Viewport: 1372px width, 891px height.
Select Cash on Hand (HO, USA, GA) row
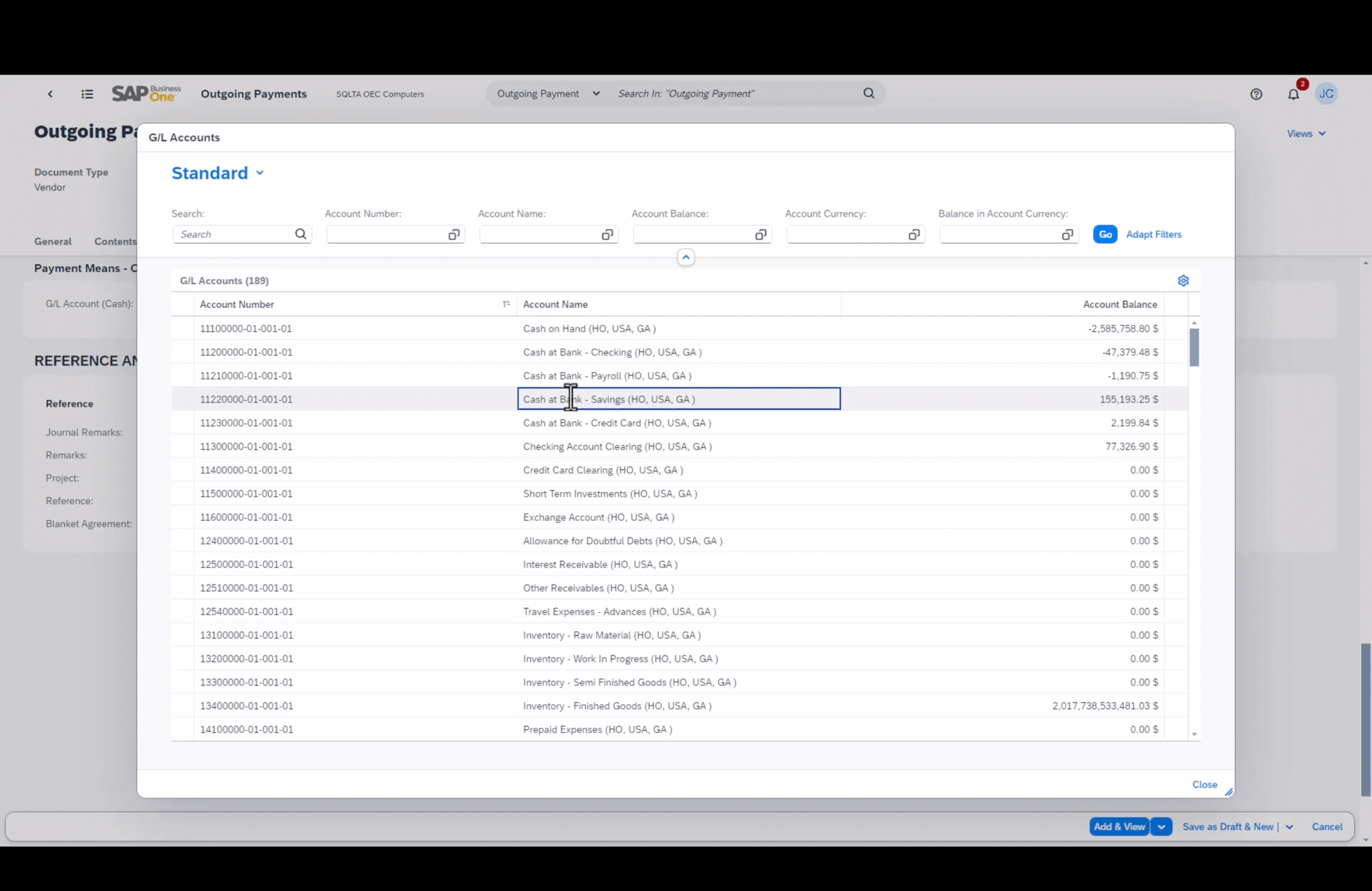[679, 328]
